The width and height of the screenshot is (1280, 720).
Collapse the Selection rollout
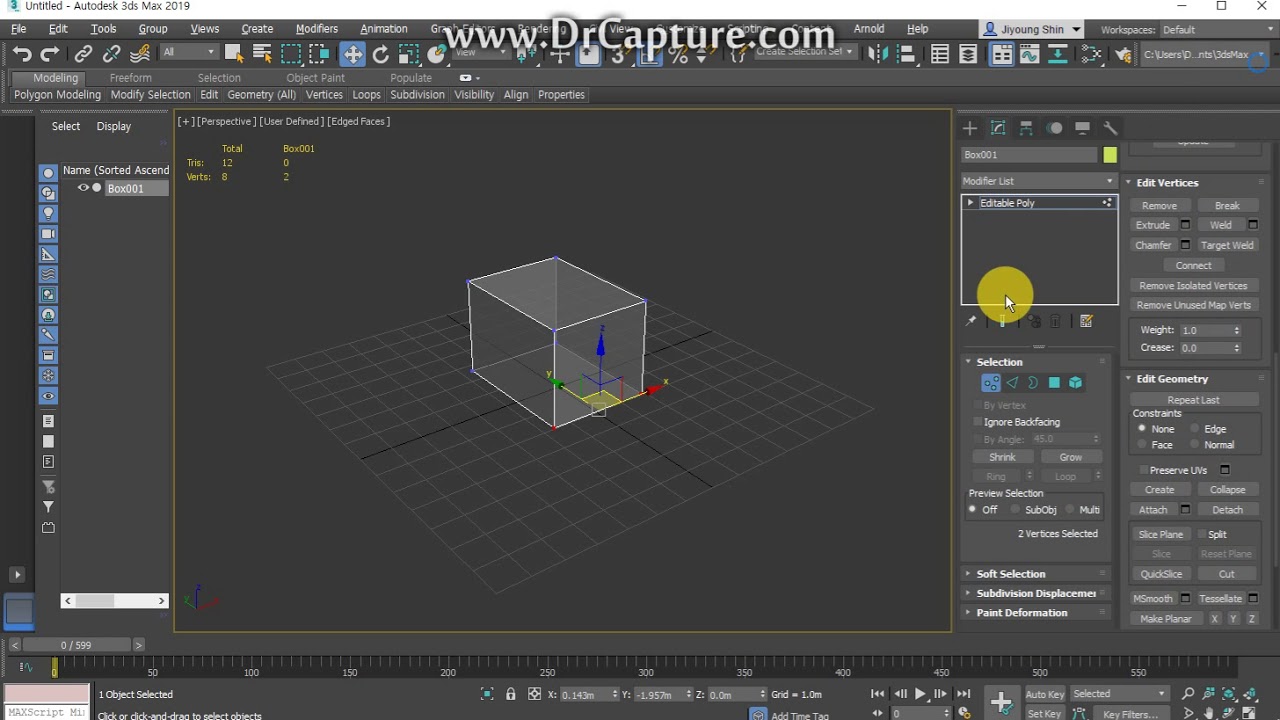pos(999,362)
